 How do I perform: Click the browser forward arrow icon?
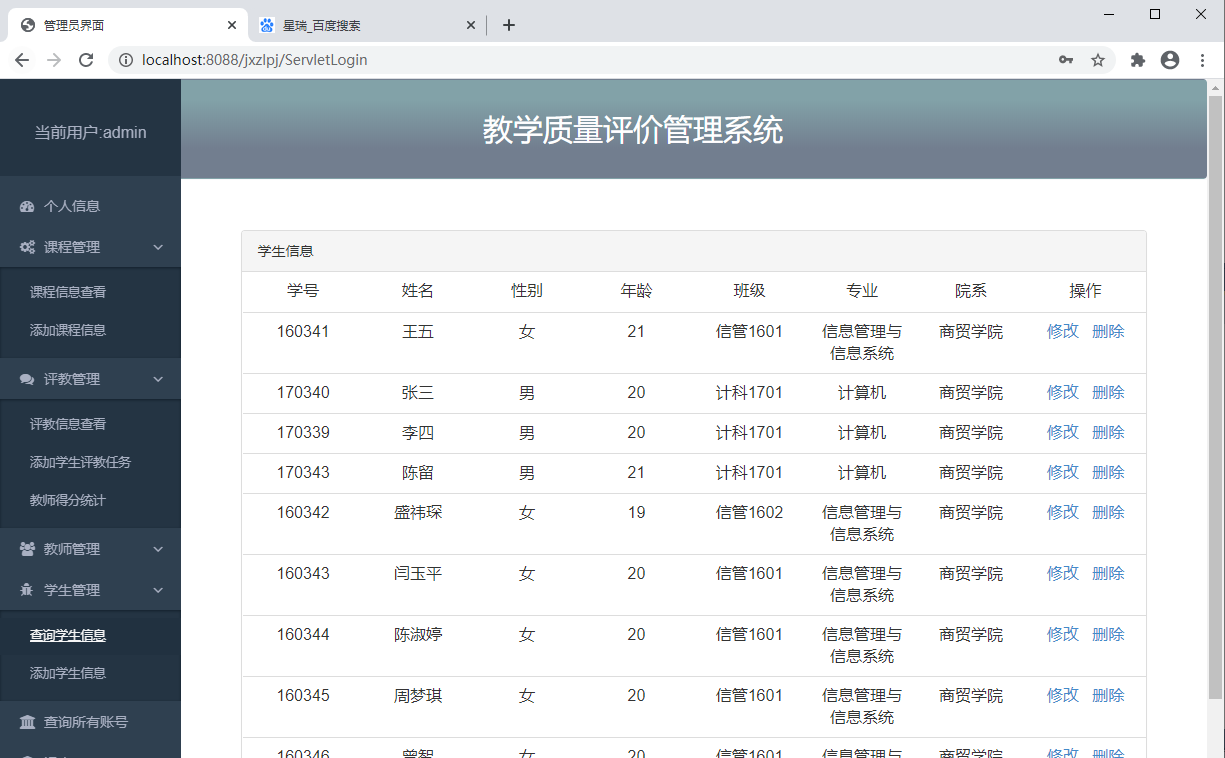click(54, 60)
